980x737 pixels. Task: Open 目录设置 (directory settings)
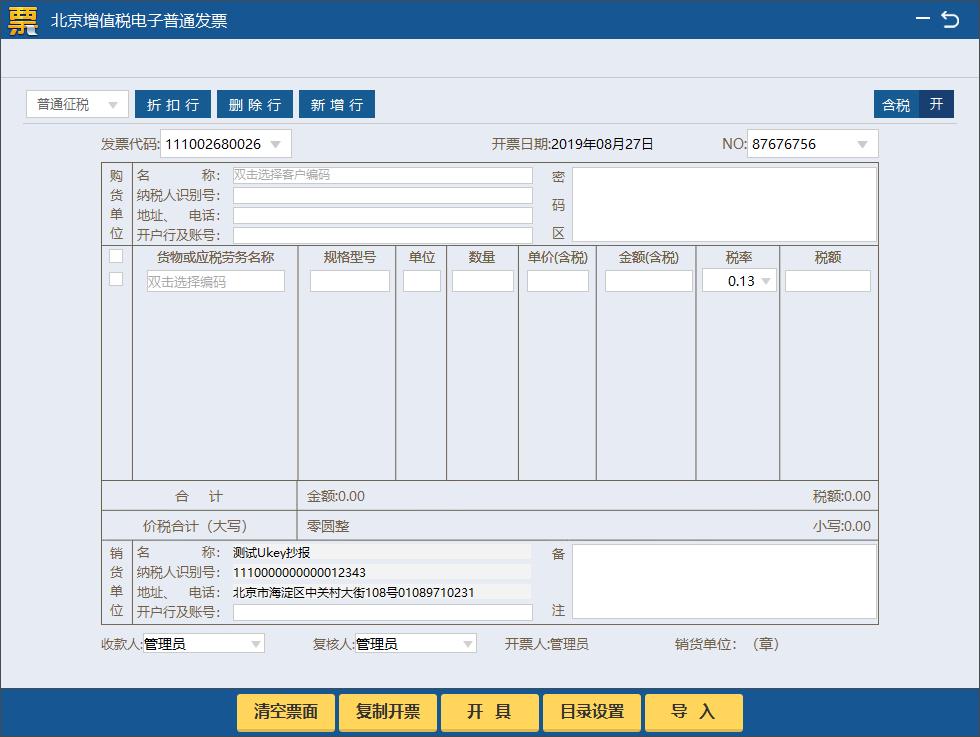(x=591, y=712)
